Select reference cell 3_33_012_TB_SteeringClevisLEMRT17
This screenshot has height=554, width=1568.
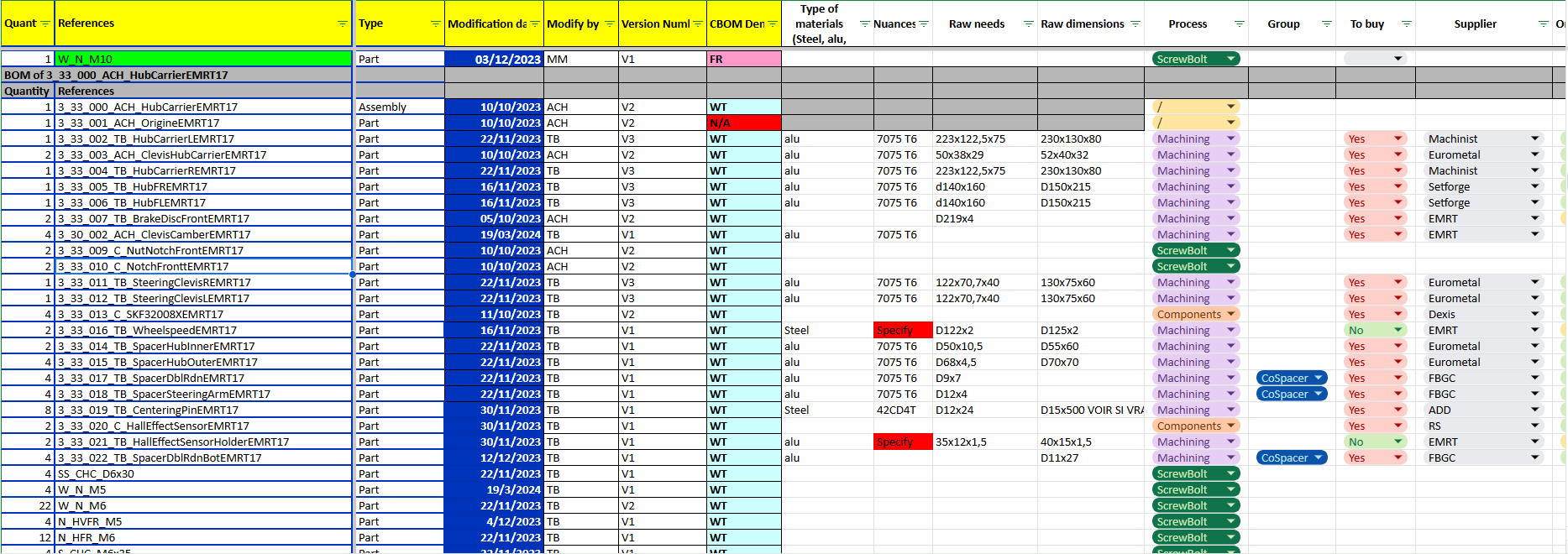(x=203, y=298)
